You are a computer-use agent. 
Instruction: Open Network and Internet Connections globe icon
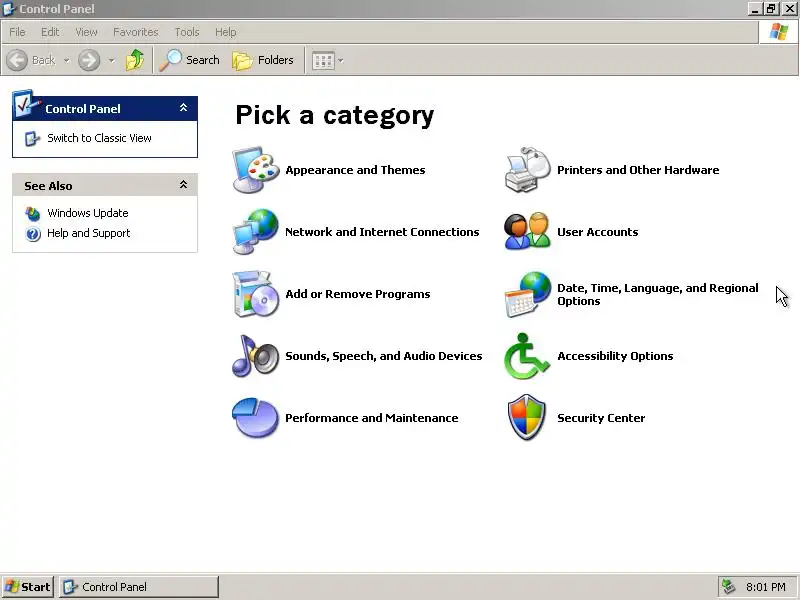pyautogui.click(x=256, y=232)
